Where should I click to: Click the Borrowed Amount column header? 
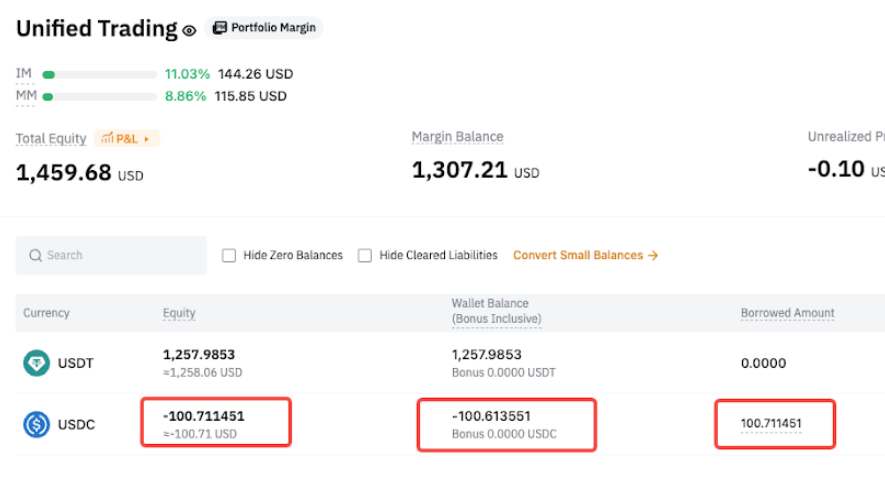[787, 313]
